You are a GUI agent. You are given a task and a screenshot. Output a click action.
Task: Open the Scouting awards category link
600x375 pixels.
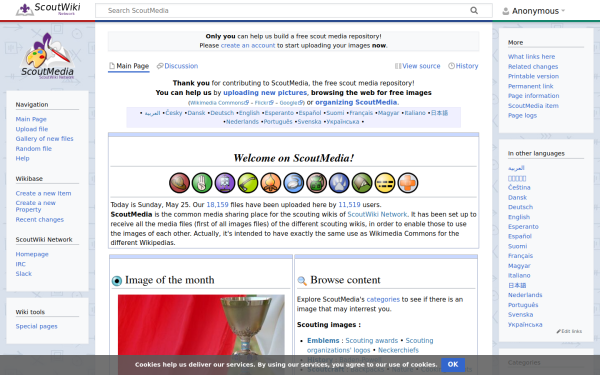tap(372, 341)
